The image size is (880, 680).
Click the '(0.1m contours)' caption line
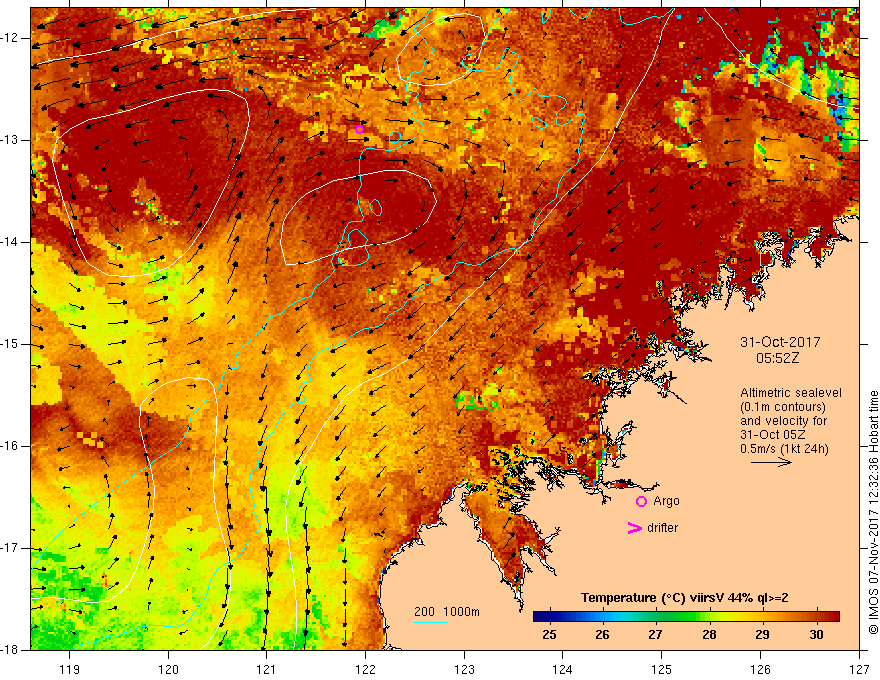pos(783,407)
